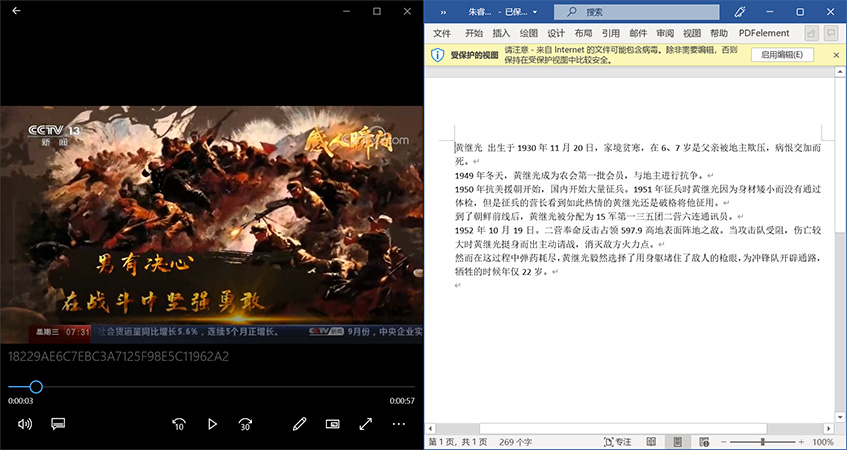
Task: Open the PDFelement ribbon tab
Action: 764,33
